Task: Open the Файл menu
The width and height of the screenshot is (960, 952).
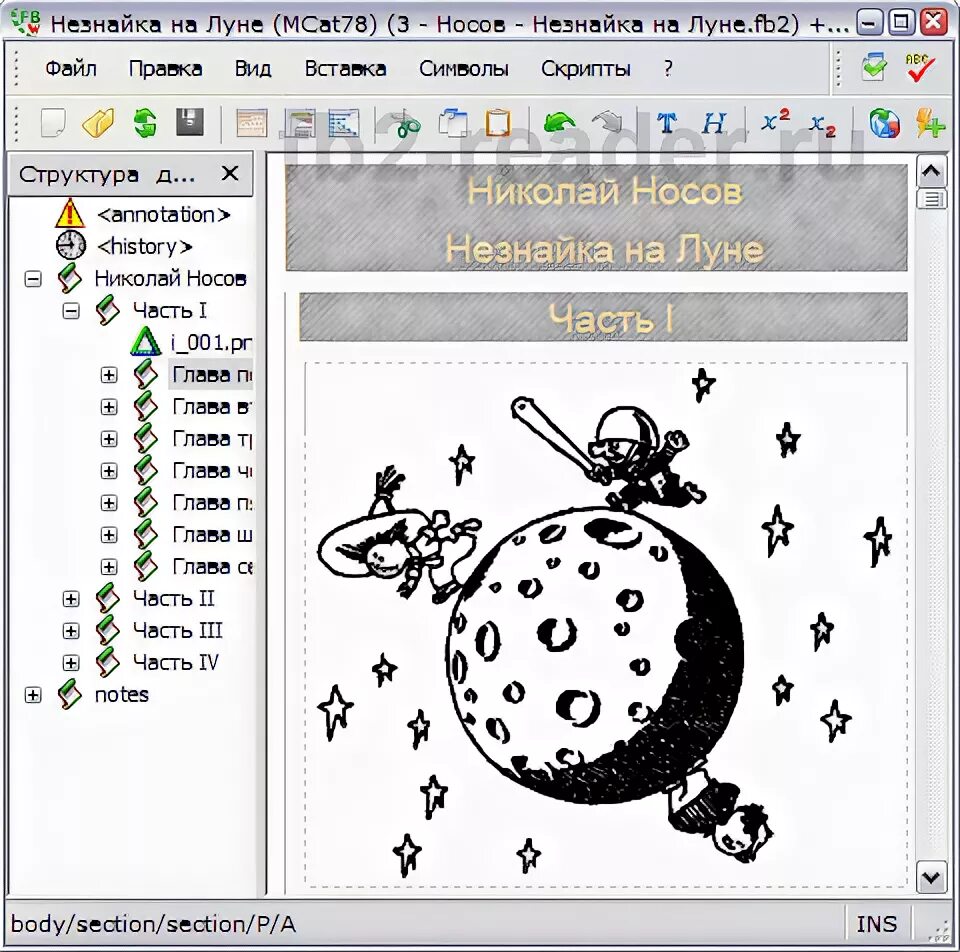Action: 71,69
